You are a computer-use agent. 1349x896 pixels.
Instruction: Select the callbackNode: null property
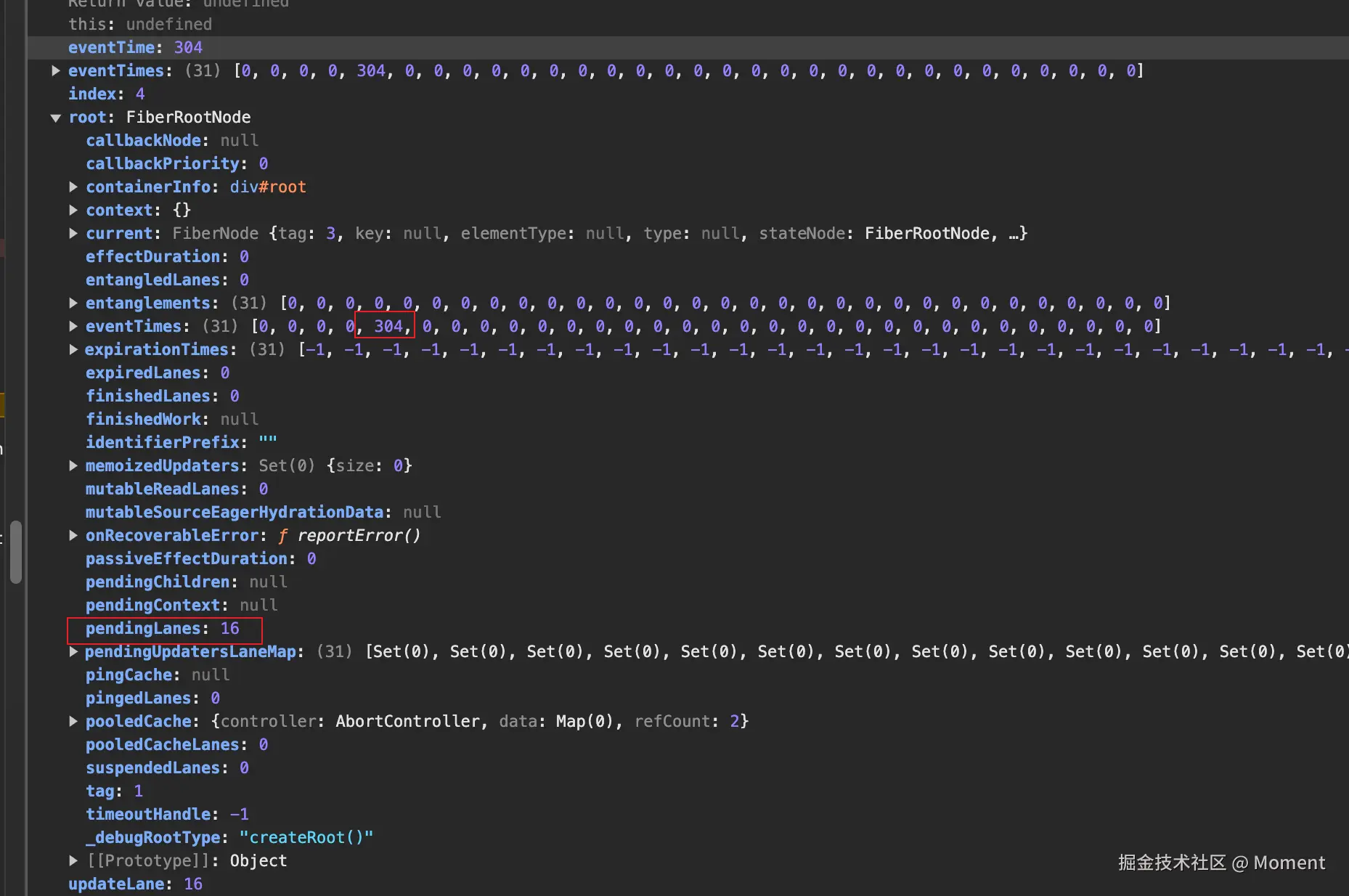pyautogui.click(x=172, y=140)
